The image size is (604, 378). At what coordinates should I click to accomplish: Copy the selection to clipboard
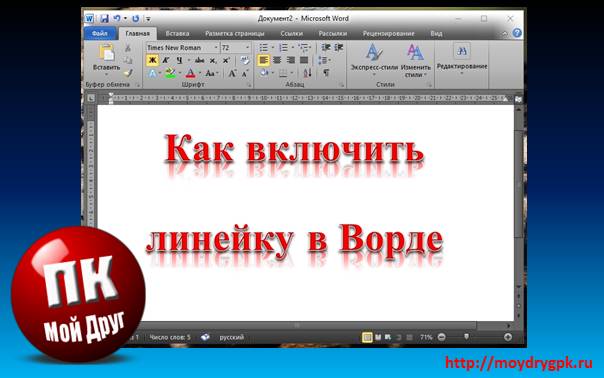pyautogui.click(x=128, y=60)
